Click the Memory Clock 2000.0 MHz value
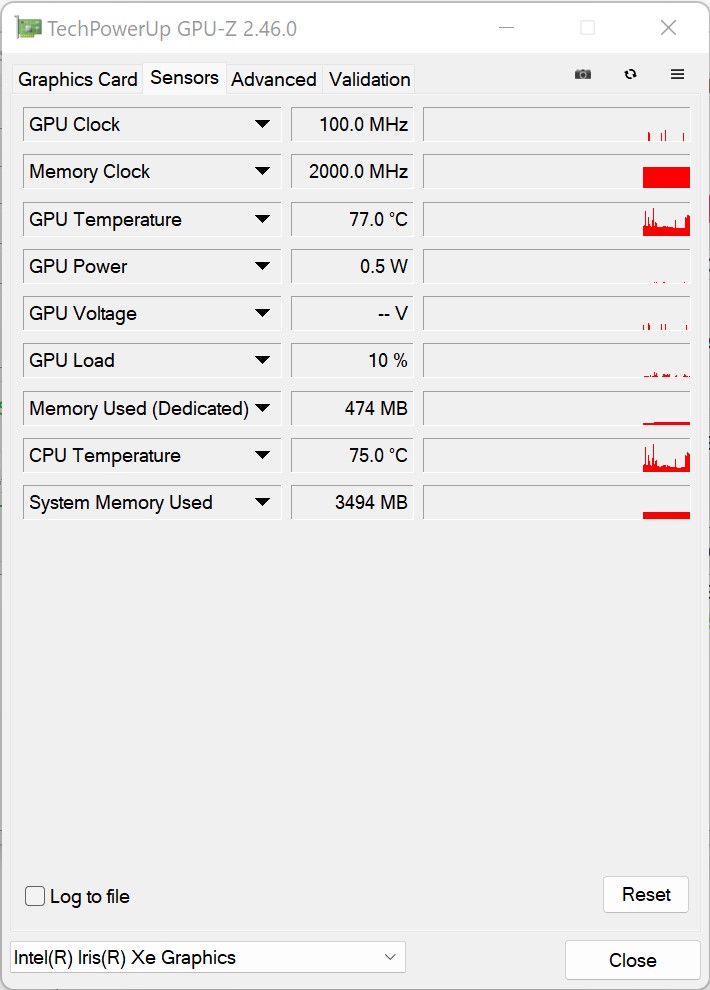710x990 pixels. click(x=352, y=172)
